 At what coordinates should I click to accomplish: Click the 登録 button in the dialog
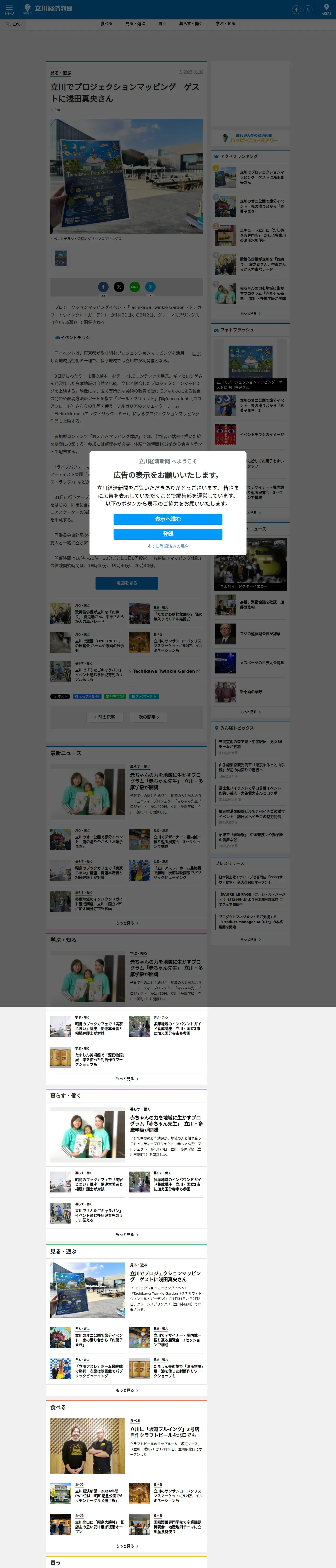coord(168,534)
